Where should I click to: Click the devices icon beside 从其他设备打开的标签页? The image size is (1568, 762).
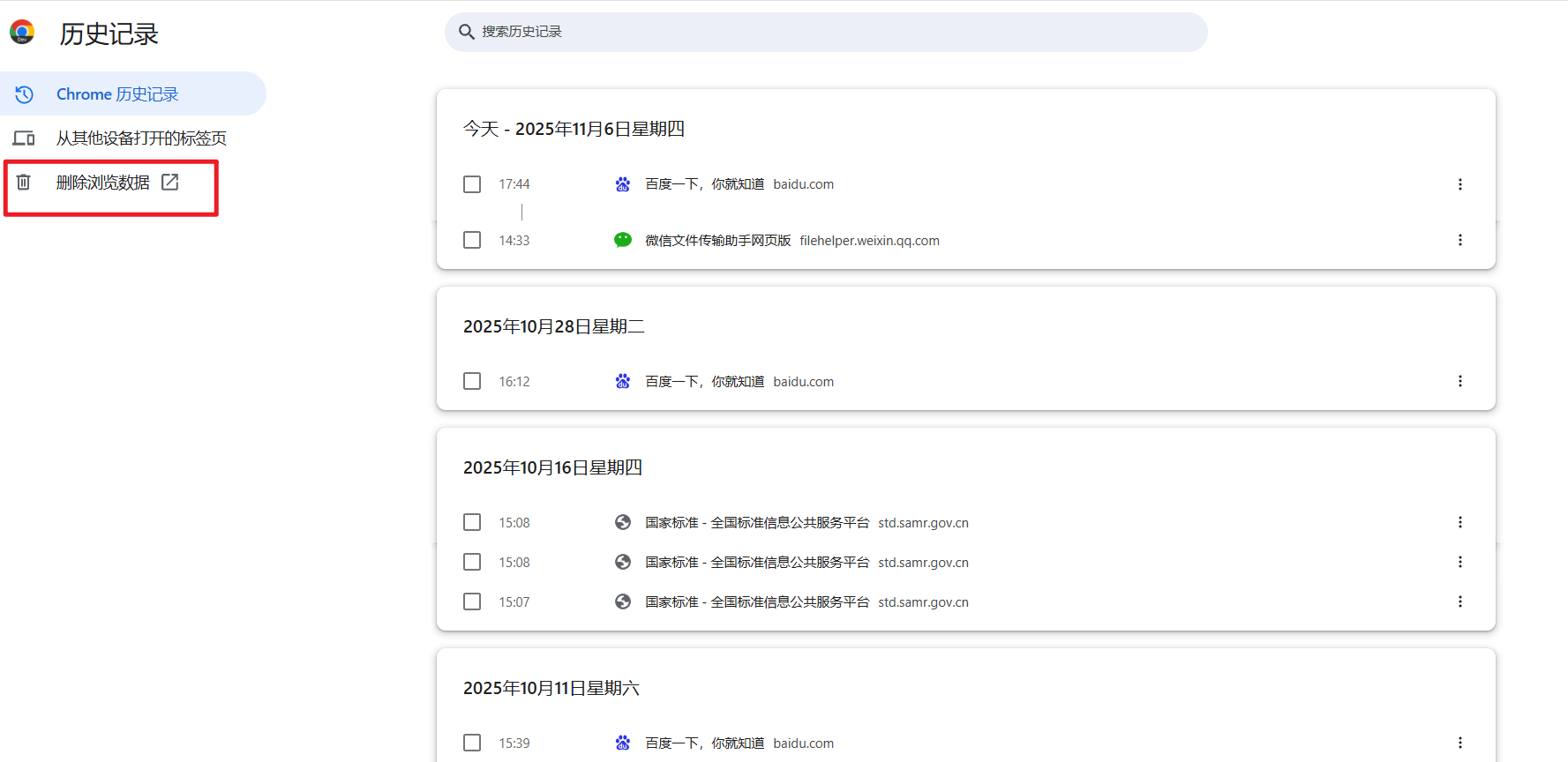(24, 138)
